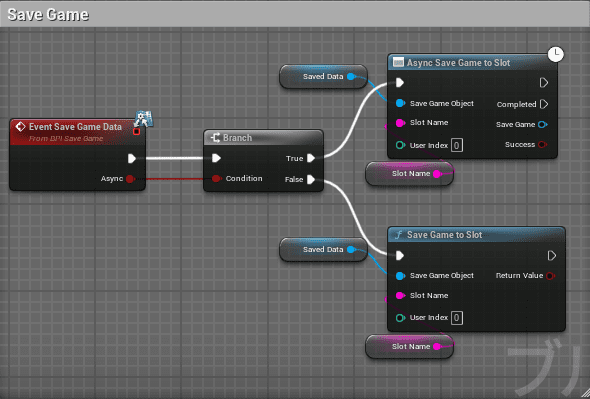This screenshot has height=399, width=590.
Task: Click the function icon on Save Game to Slot
Action: click(x=398, y=235)
